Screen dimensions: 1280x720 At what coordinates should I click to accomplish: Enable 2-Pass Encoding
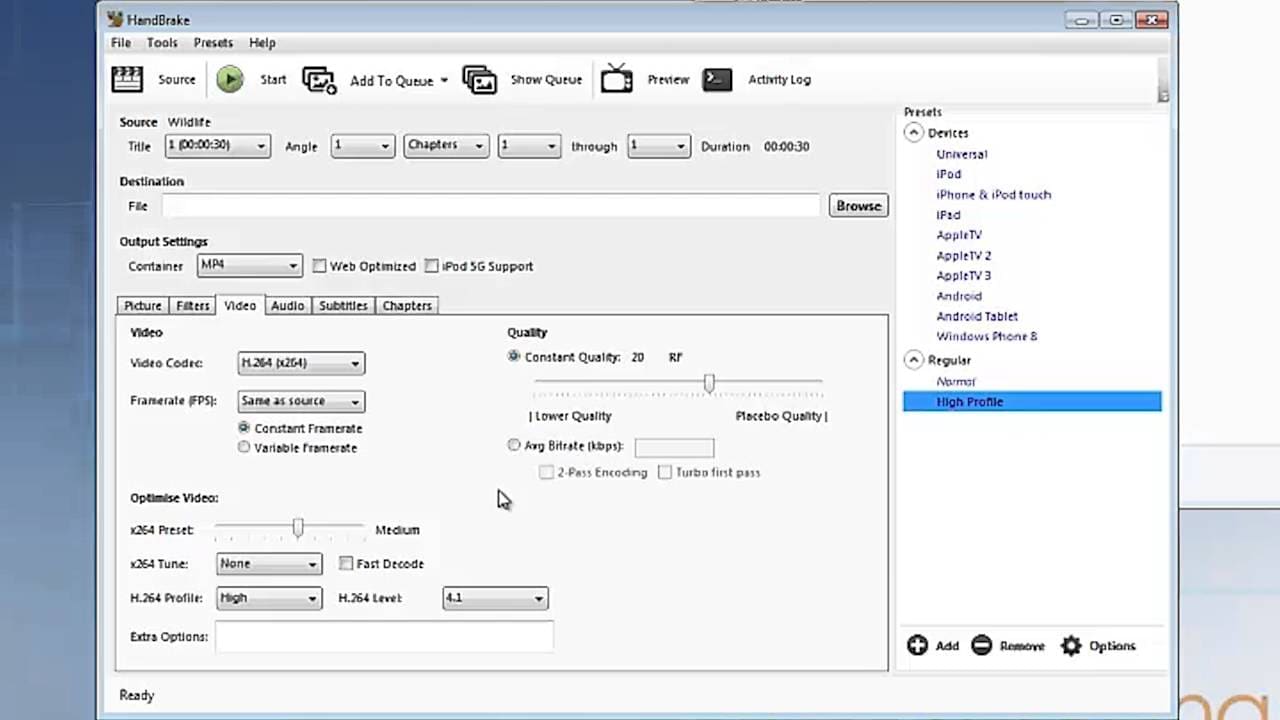(x=546, y=472)
